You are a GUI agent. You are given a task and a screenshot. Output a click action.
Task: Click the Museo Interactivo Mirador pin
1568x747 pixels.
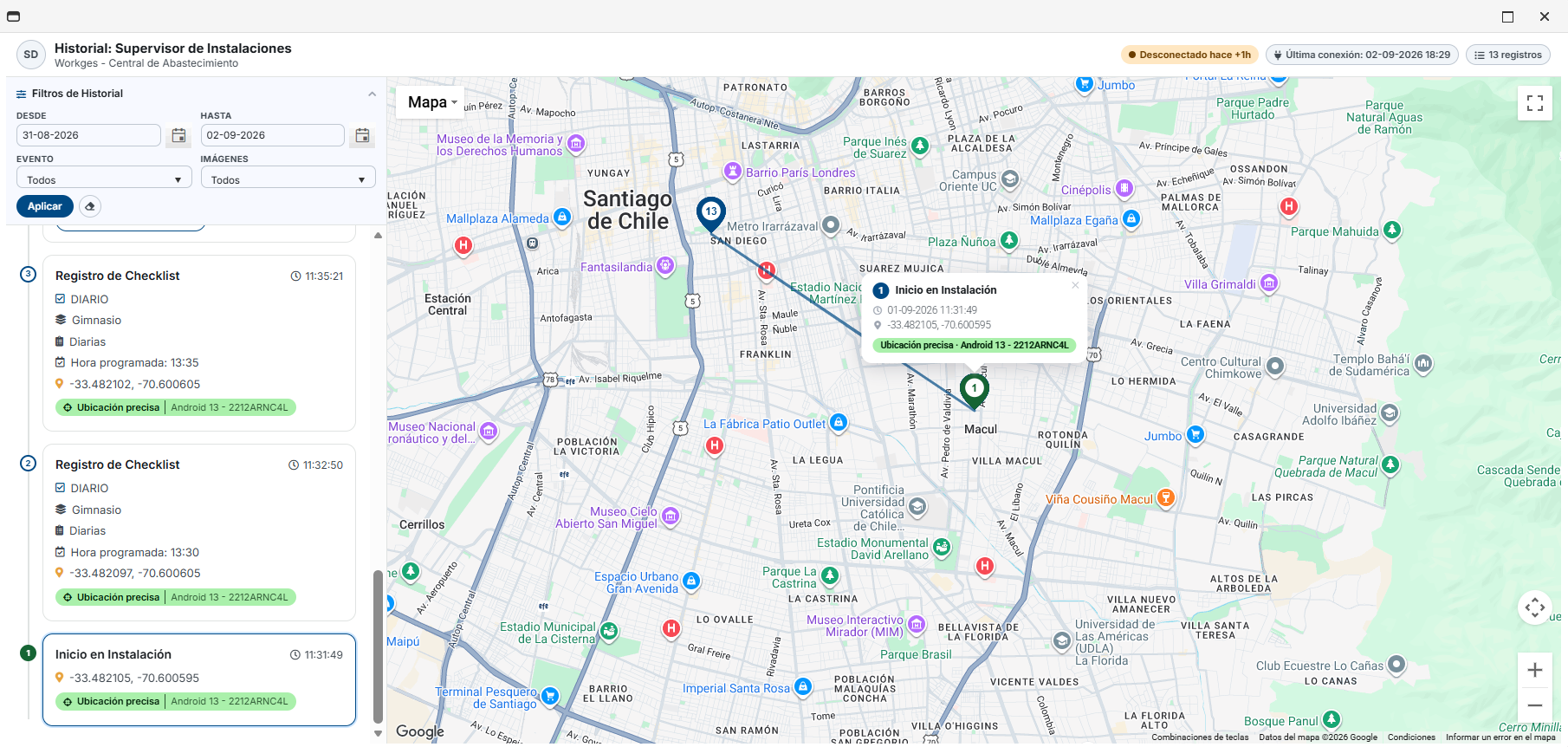click(917, 625)
